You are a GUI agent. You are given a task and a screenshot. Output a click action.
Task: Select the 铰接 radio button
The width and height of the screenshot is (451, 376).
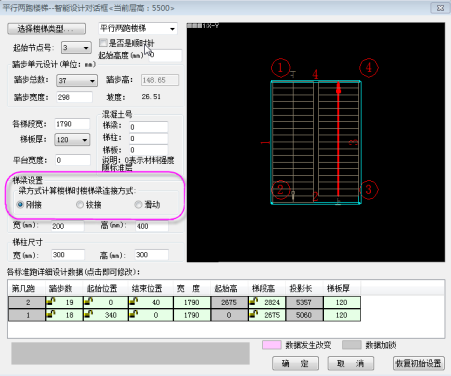point(80,204)
